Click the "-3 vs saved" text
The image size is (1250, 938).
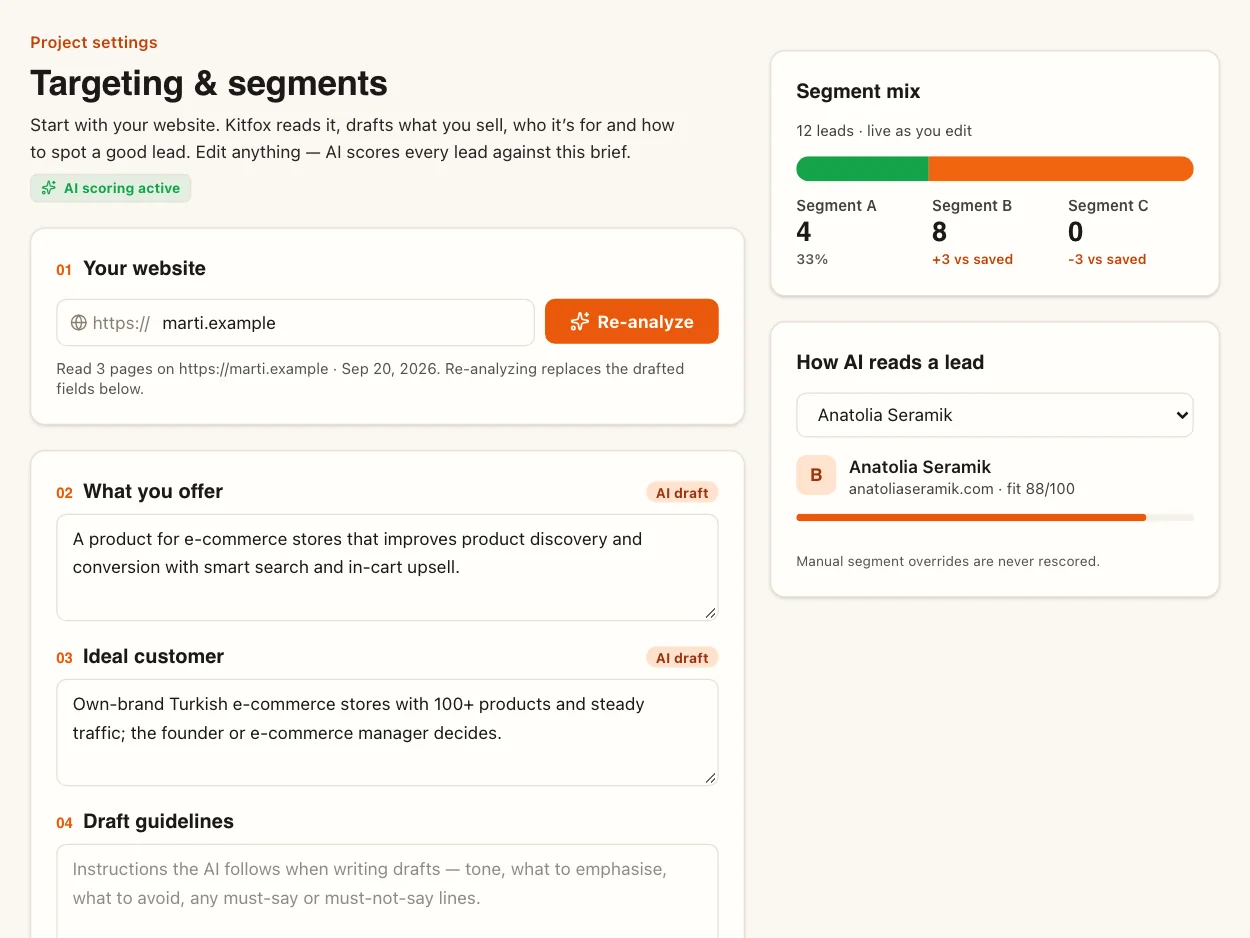click(1107, 259)
